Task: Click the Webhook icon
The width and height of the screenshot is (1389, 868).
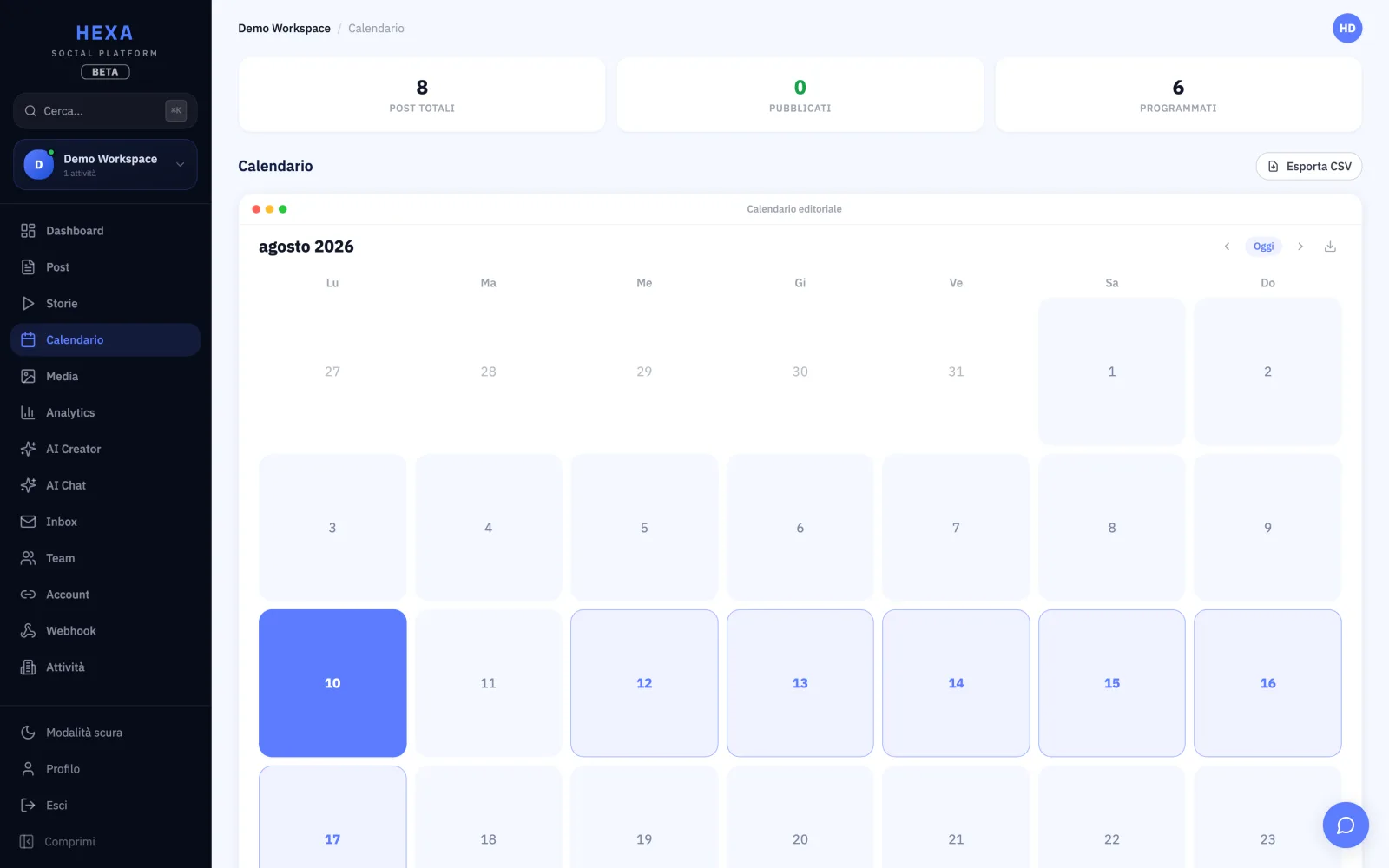Action: (x=28, y=631)
